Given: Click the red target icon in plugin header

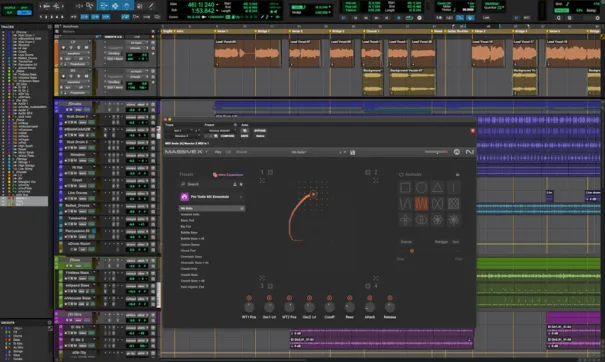Looking at the screenshot, I should (x=473, y=131).
